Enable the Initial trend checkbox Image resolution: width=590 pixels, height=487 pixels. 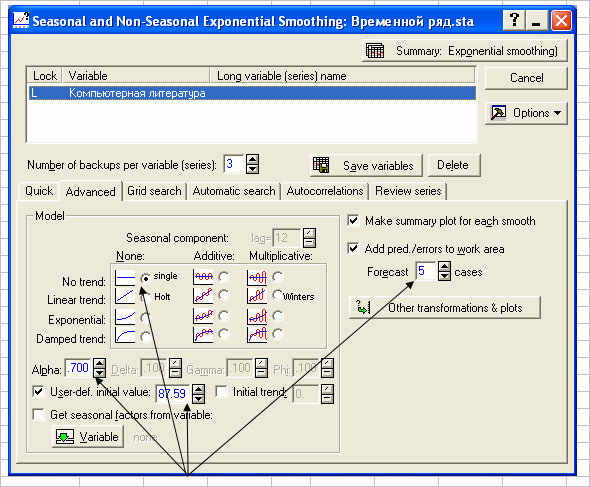point(221,391)
